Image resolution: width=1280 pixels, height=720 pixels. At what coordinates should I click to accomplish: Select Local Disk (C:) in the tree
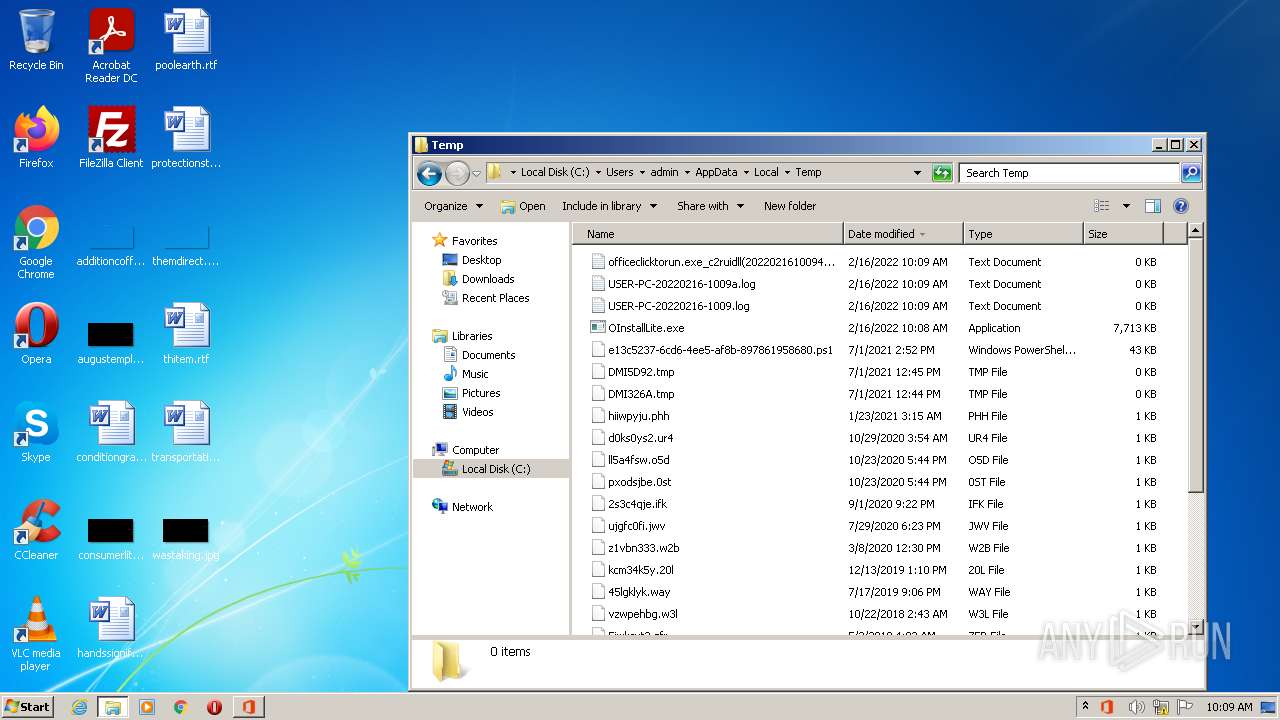pos(487,469)
